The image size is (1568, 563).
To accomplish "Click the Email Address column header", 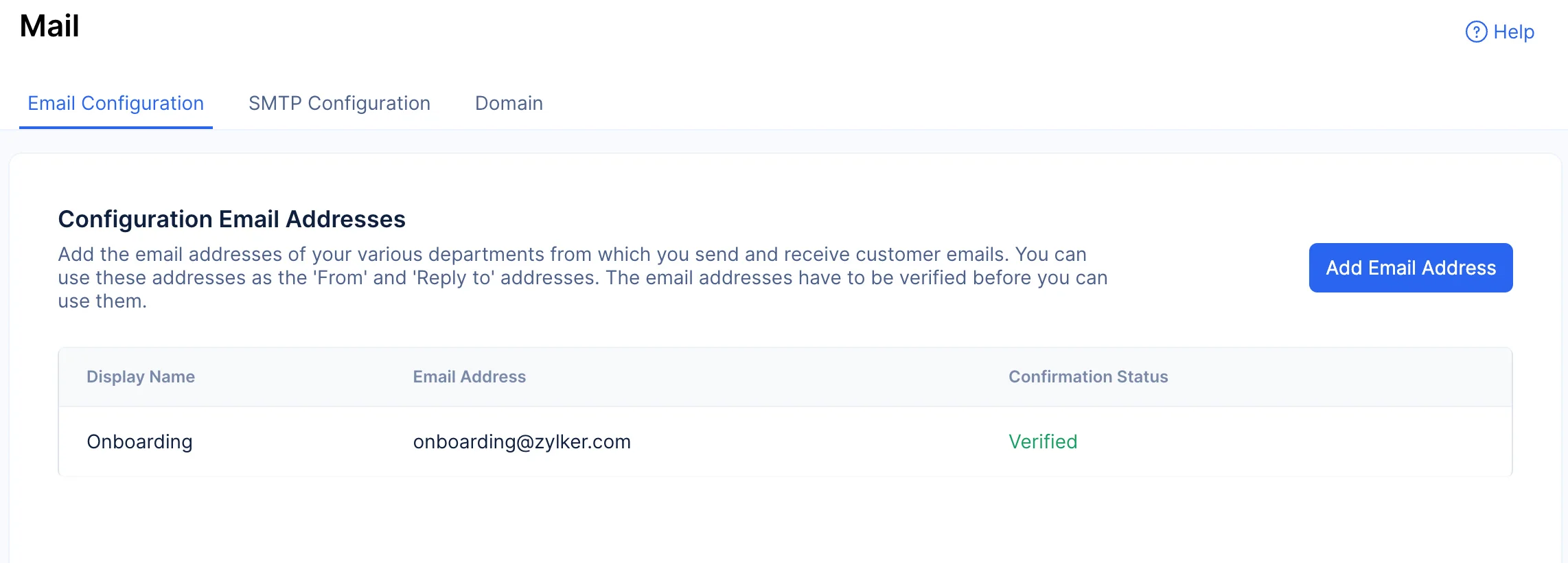I will click(469, 377).
